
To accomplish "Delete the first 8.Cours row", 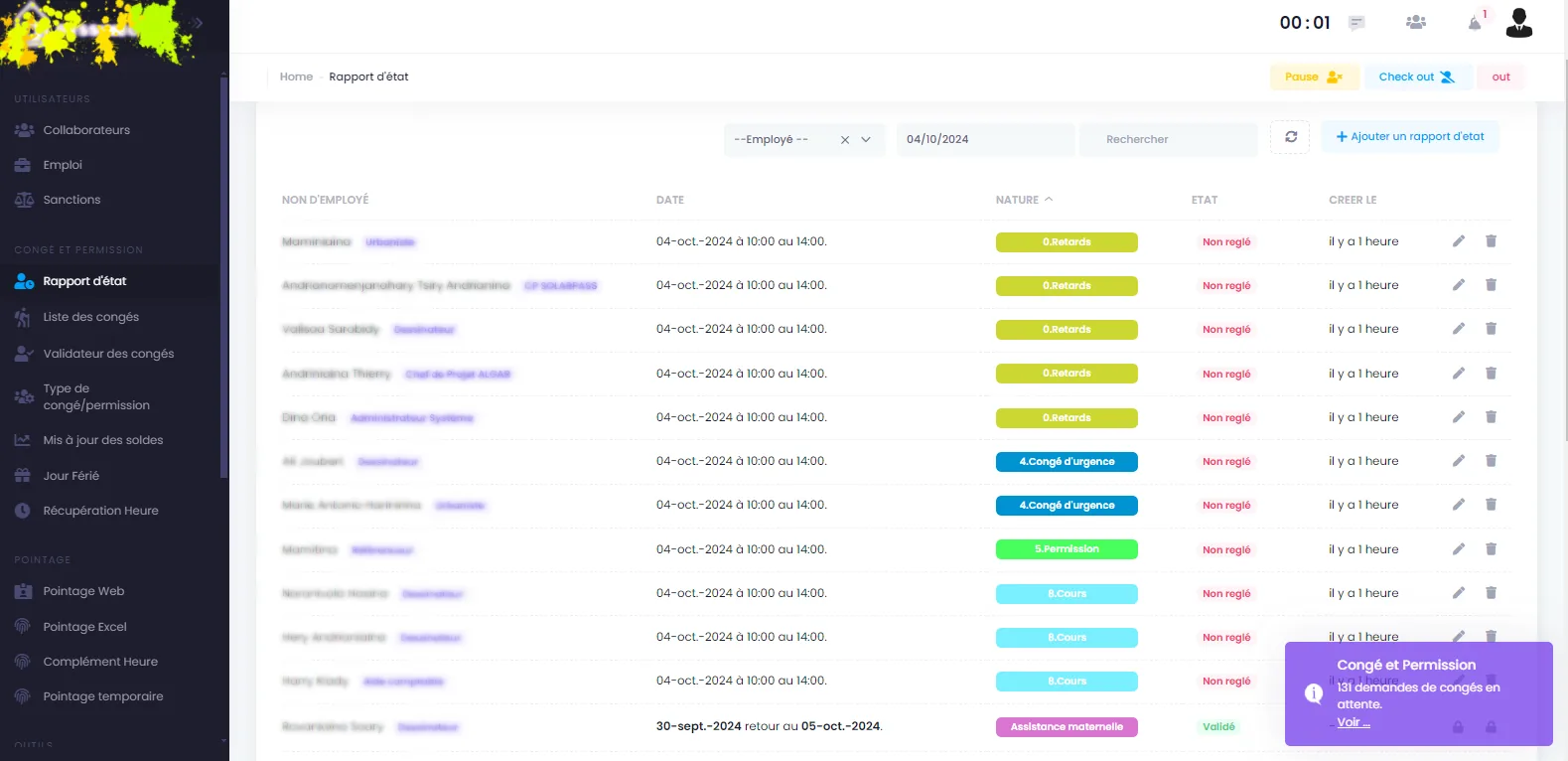I will click(1491, 593).
